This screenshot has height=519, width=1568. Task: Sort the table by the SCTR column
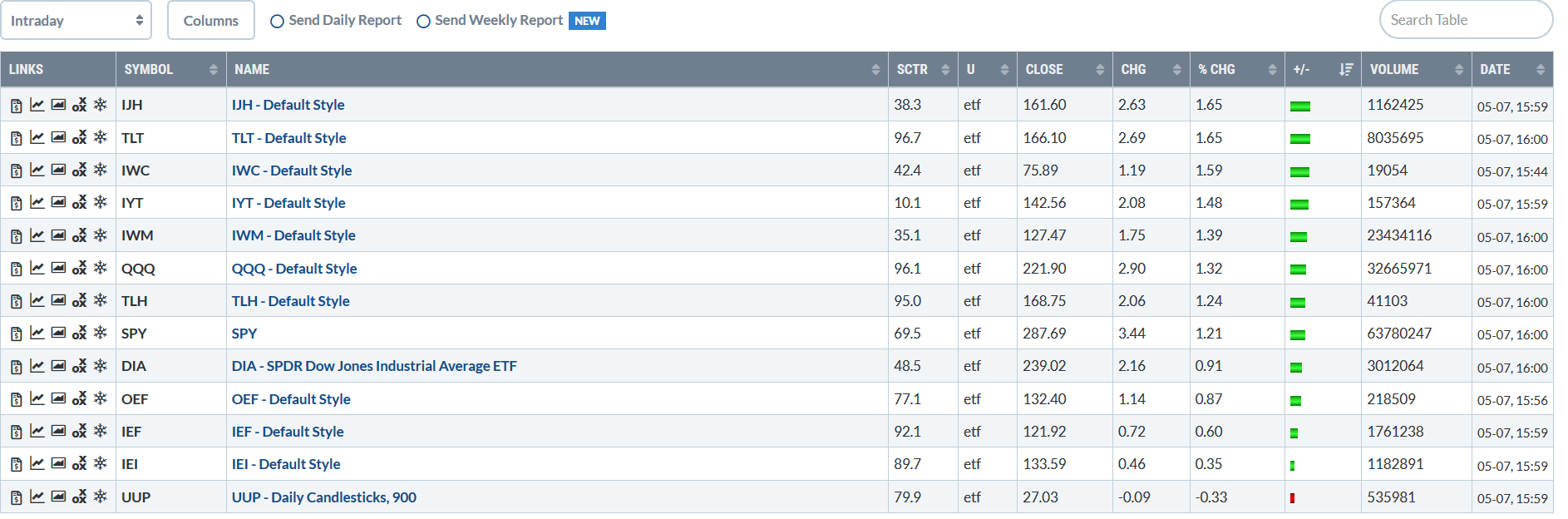(x=923, y=70)
